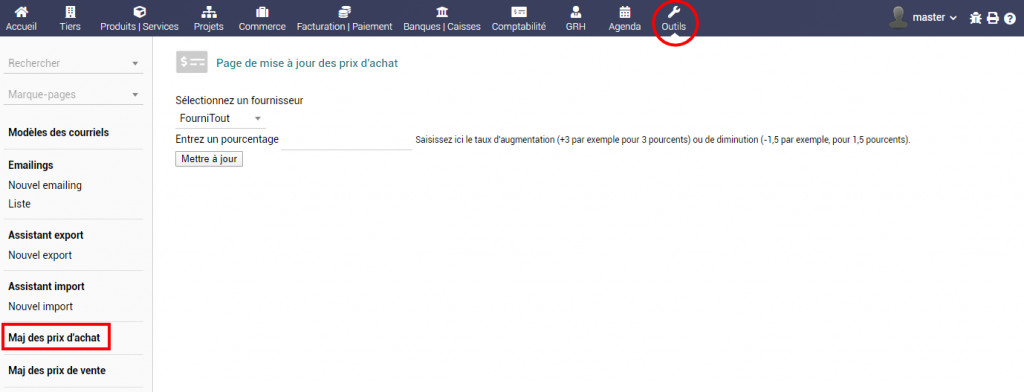Open the Commerce briefcase icon

click(x=262, y=12)
